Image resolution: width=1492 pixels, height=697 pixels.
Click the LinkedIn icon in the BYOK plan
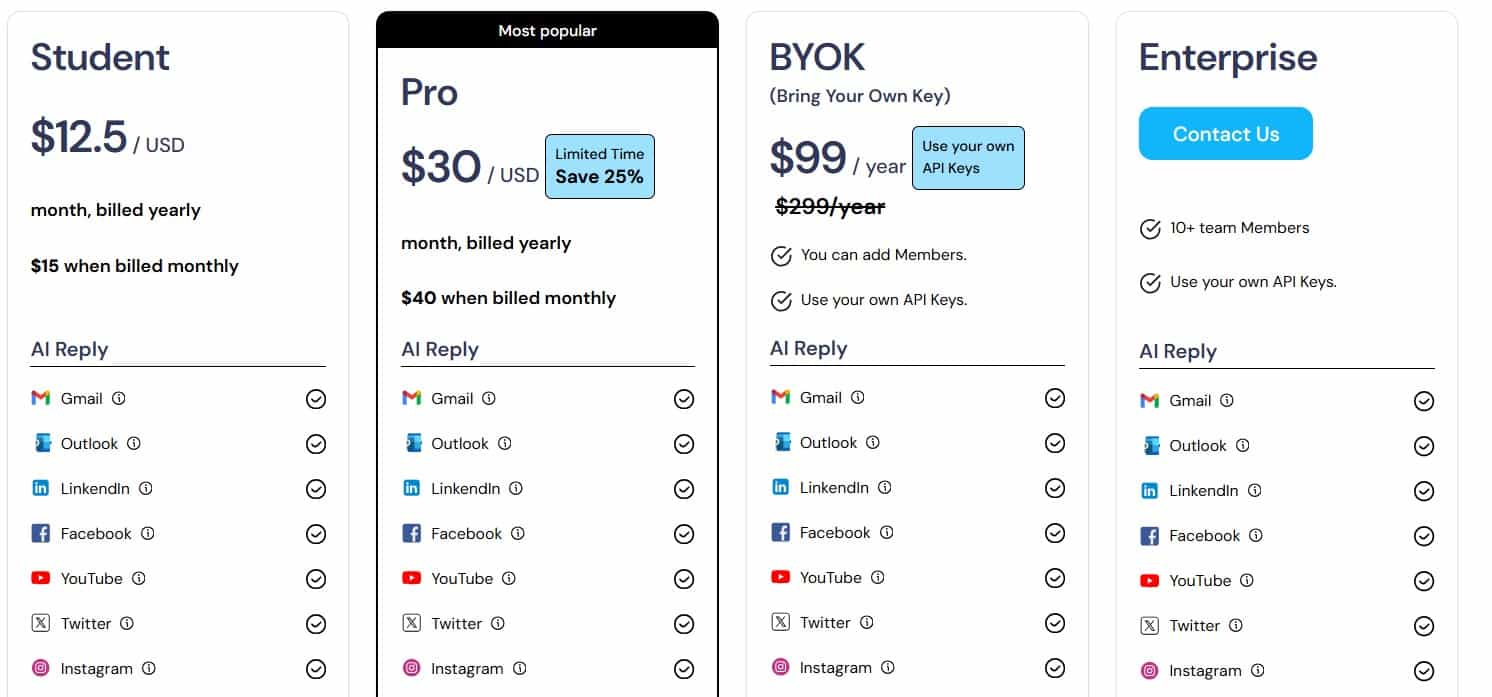(781, 487)
